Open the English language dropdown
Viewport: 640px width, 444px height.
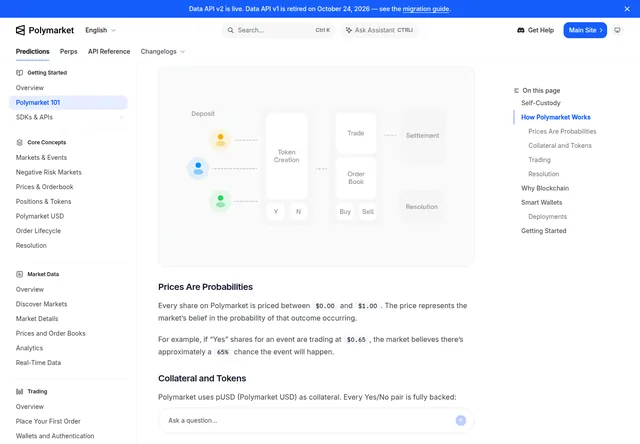click(100, 30)
